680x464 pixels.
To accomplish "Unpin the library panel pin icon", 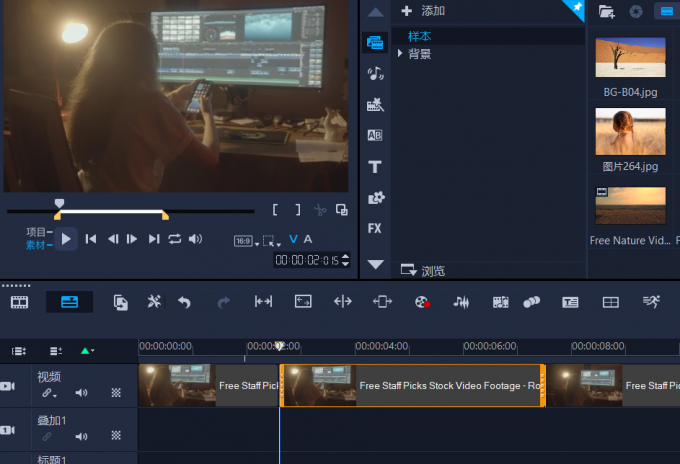I will click(x=577, y=7).
